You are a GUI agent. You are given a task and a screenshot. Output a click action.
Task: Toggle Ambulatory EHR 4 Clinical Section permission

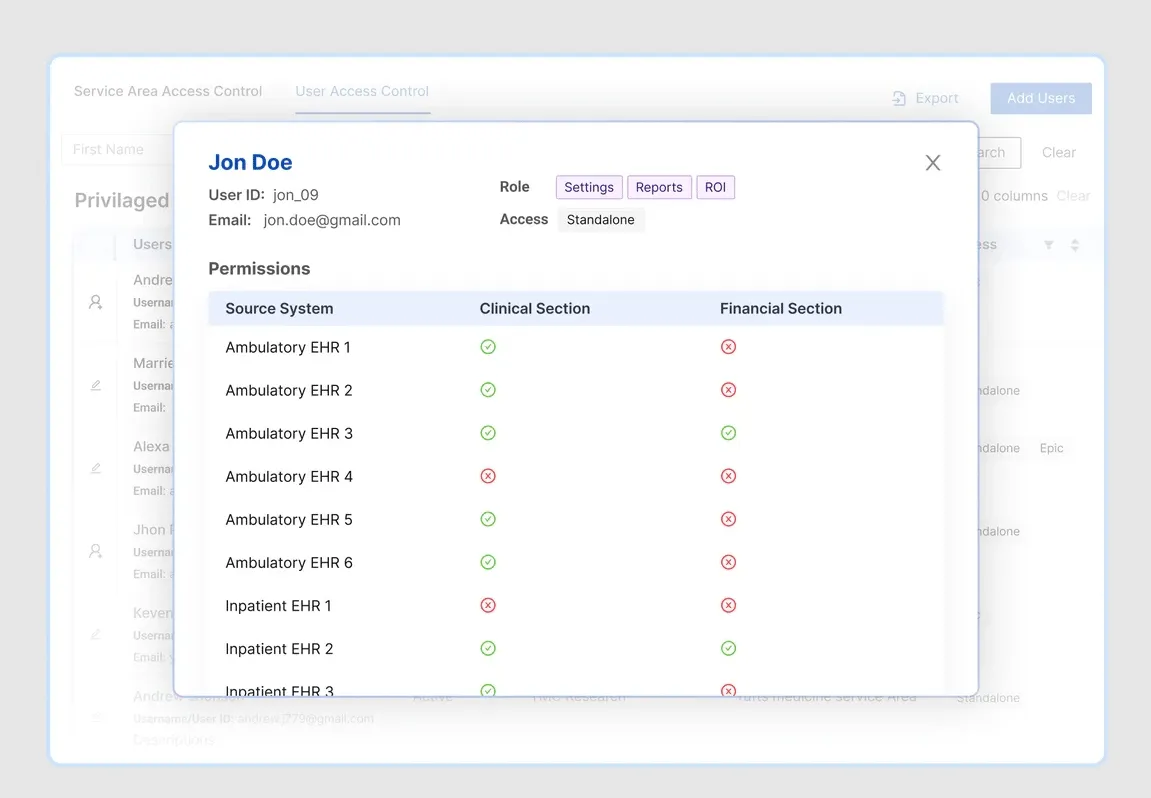point(488,476)
